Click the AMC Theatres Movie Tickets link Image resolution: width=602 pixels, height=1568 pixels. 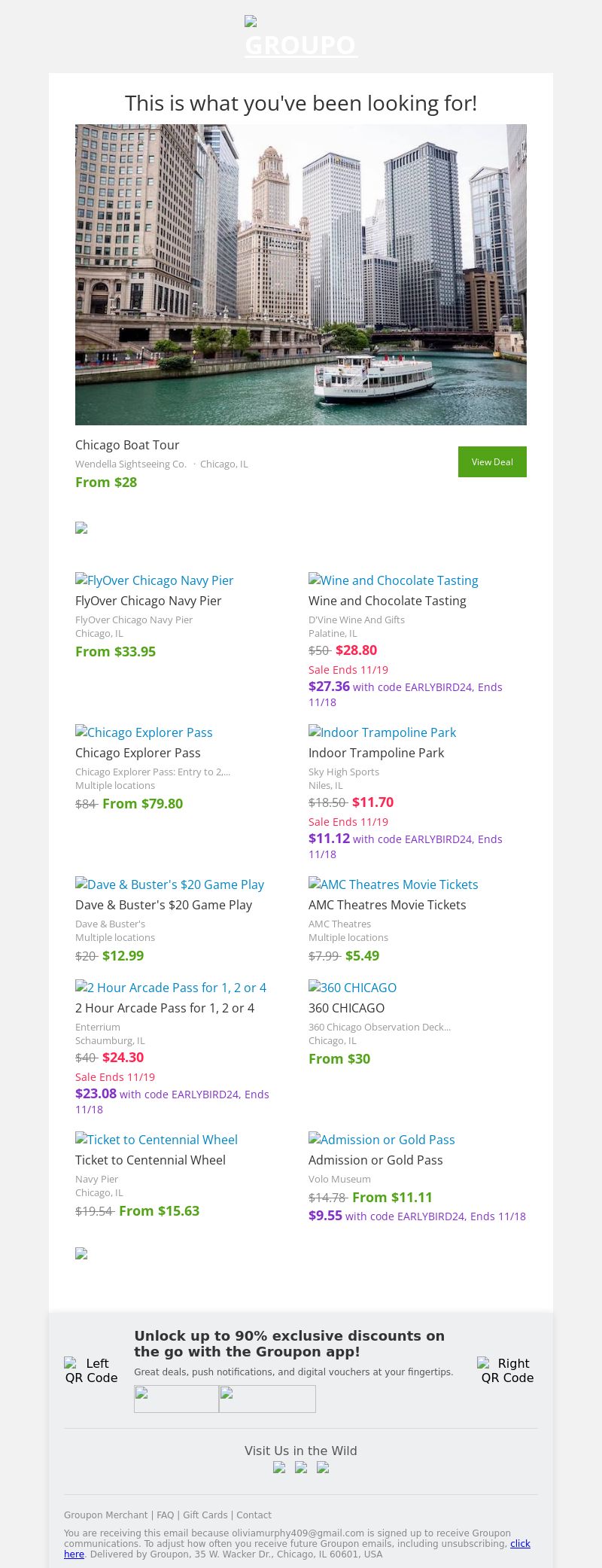[394, 884]
